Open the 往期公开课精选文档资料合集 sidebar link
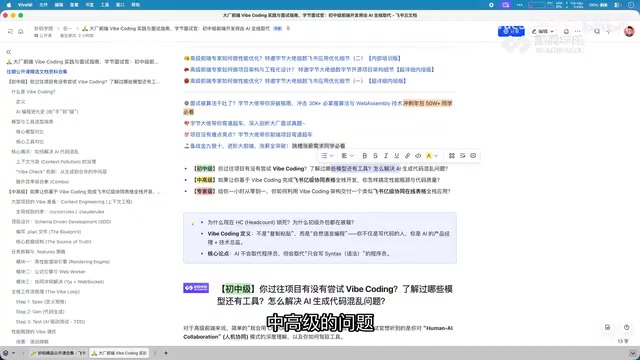This screenshot has width=640, height=360. click(37, 71)
